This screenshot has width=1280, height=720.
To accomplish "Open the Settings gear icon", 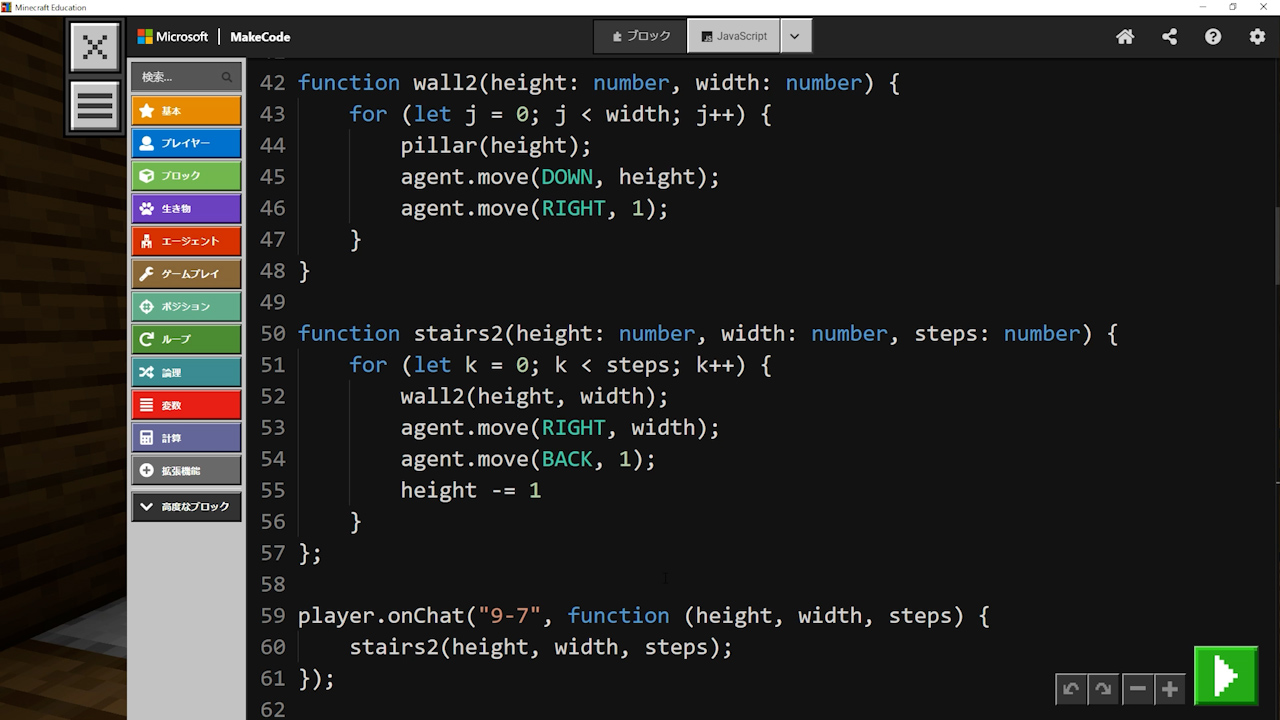I will point(1257,37).
